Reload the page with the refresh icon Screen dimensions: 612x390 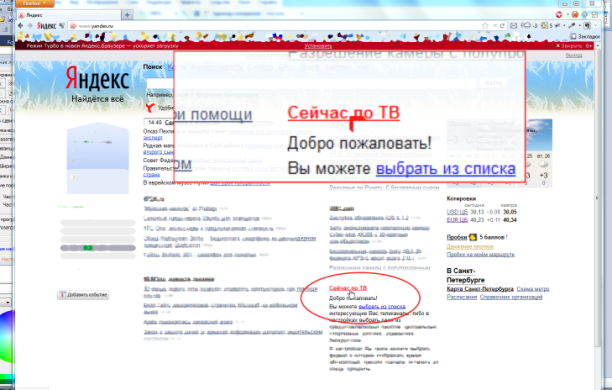click(x=502, y=26)
